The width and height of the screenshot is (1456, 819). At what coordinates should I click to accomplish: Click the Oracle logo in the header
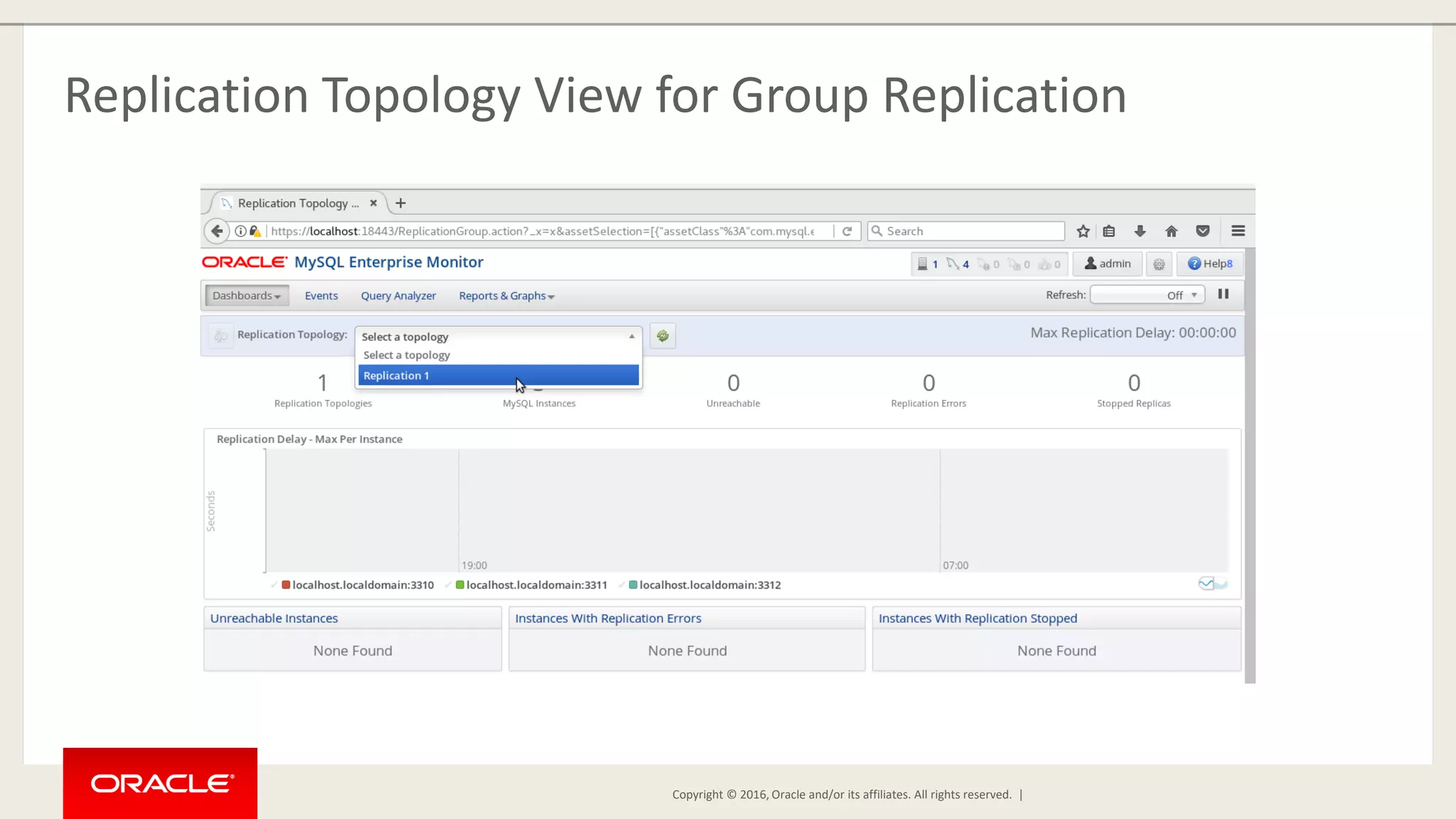245,262
